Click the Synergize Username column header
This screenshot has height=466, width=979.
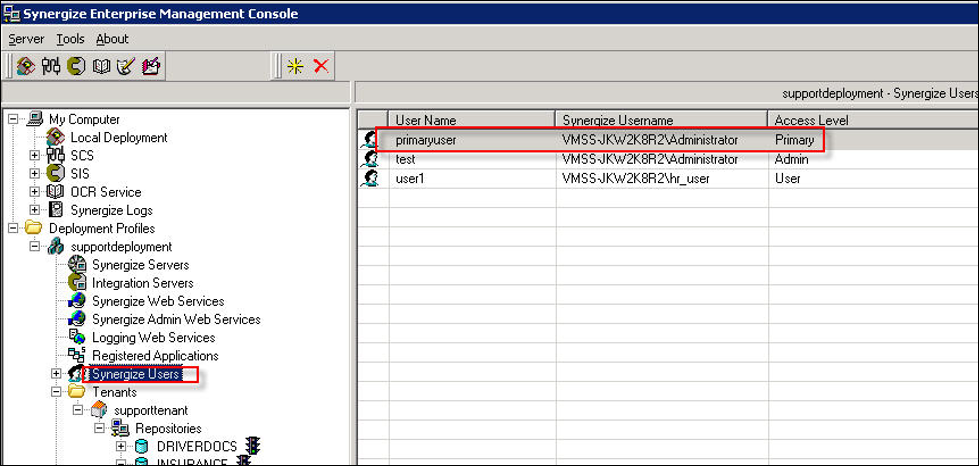click(617, 120)
